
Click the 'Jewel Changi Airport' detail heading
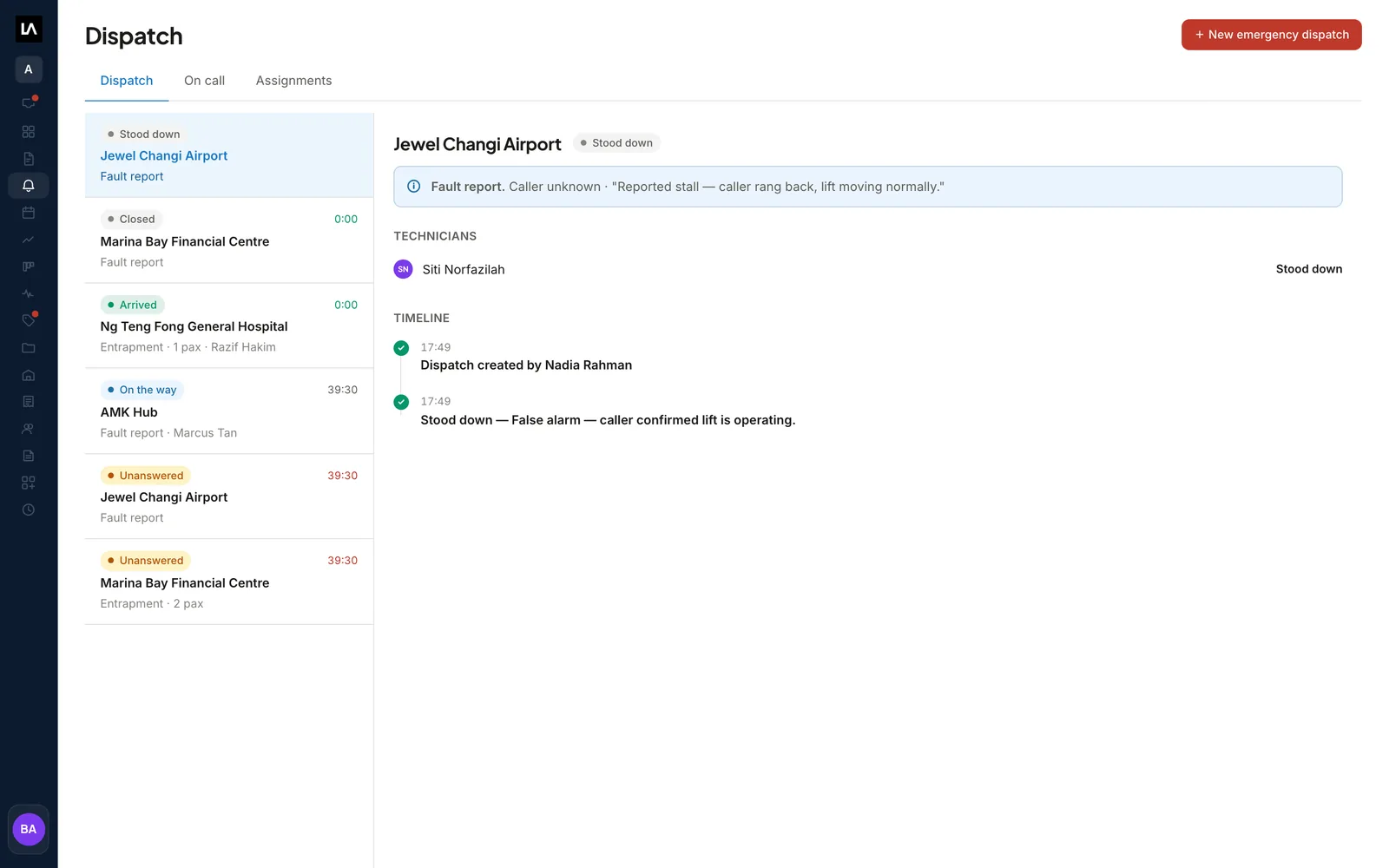(x=477, y=144)
